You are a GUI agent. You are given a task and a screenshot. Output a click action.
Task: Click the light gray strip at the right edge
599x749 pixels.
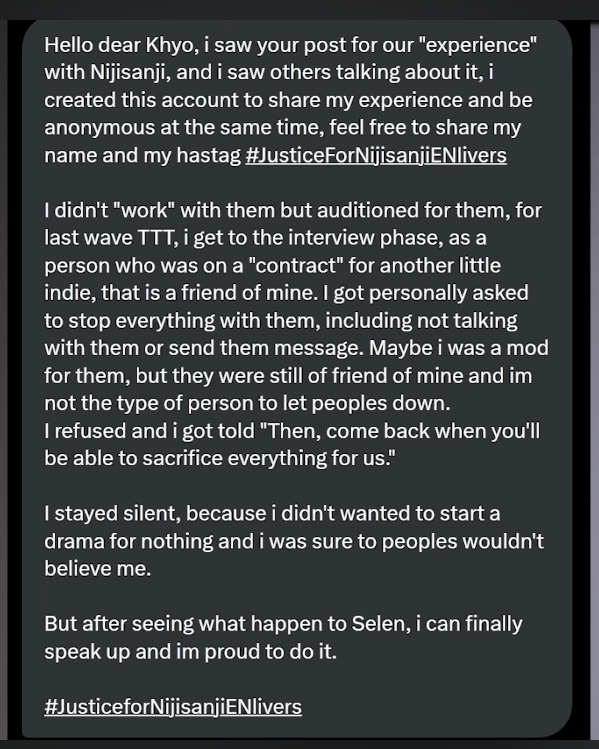[595, 380]
